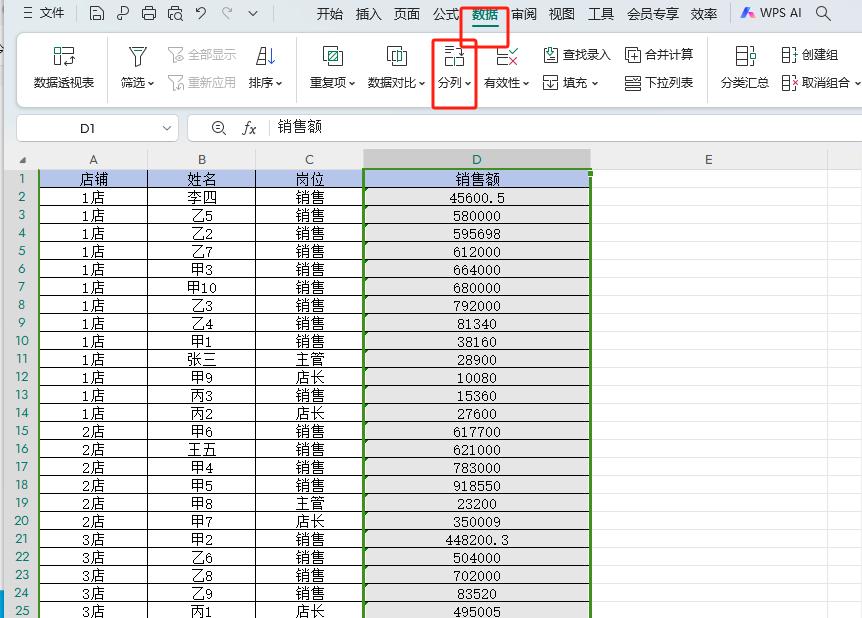Select column D header
The image size is (862, 618).
[477, 159]
